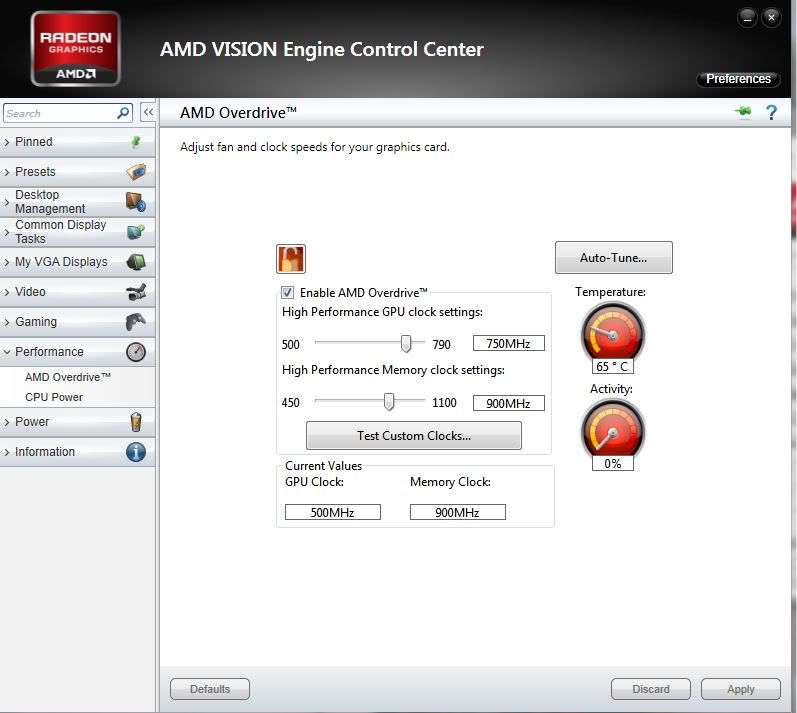Expand Desktop Management category
Viewport: 797px width, 713px height.
click(x=78, y=202)
